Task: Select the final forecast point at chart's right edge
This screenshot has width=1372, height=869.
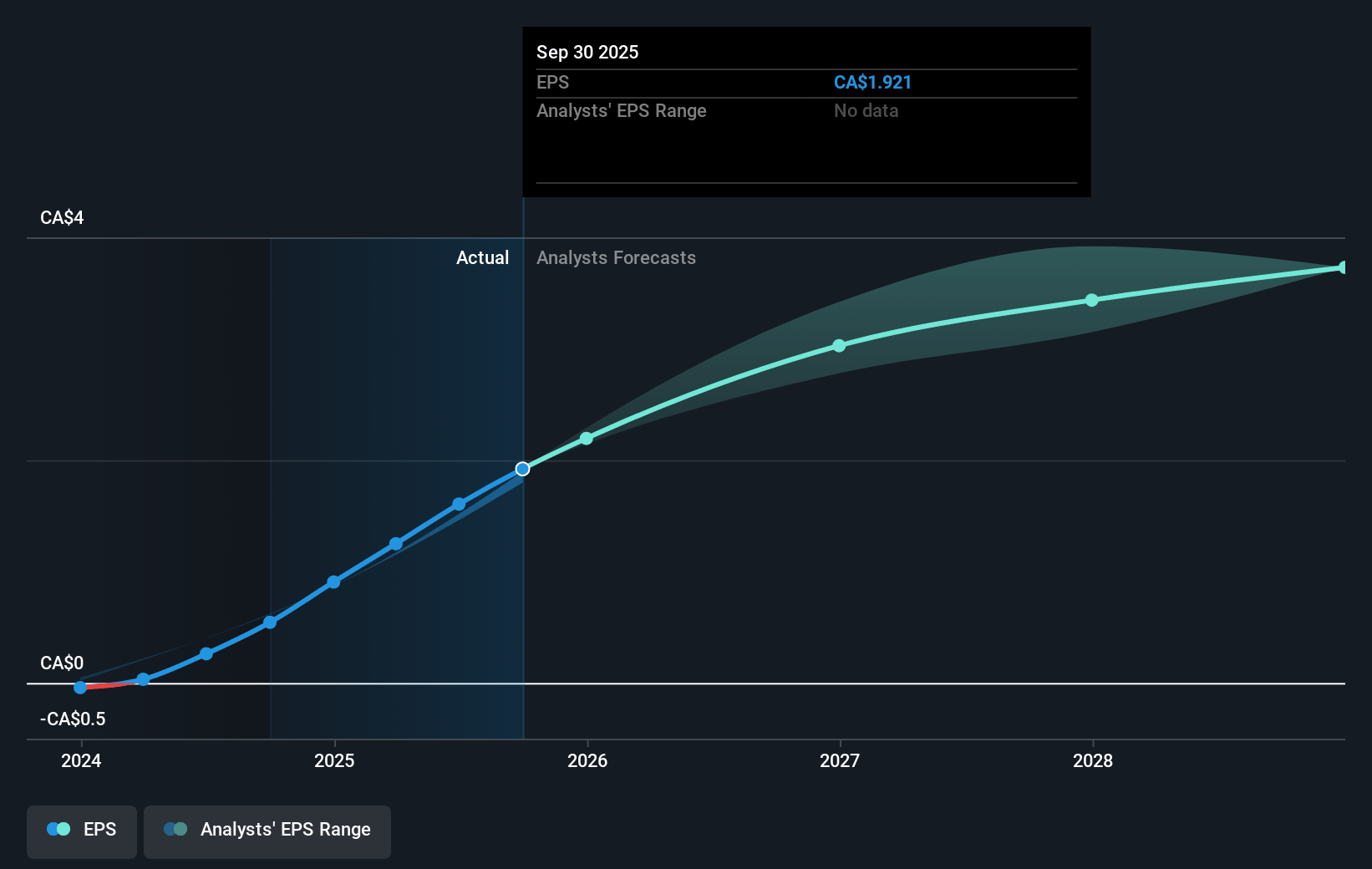Action: pos(1343,267)
